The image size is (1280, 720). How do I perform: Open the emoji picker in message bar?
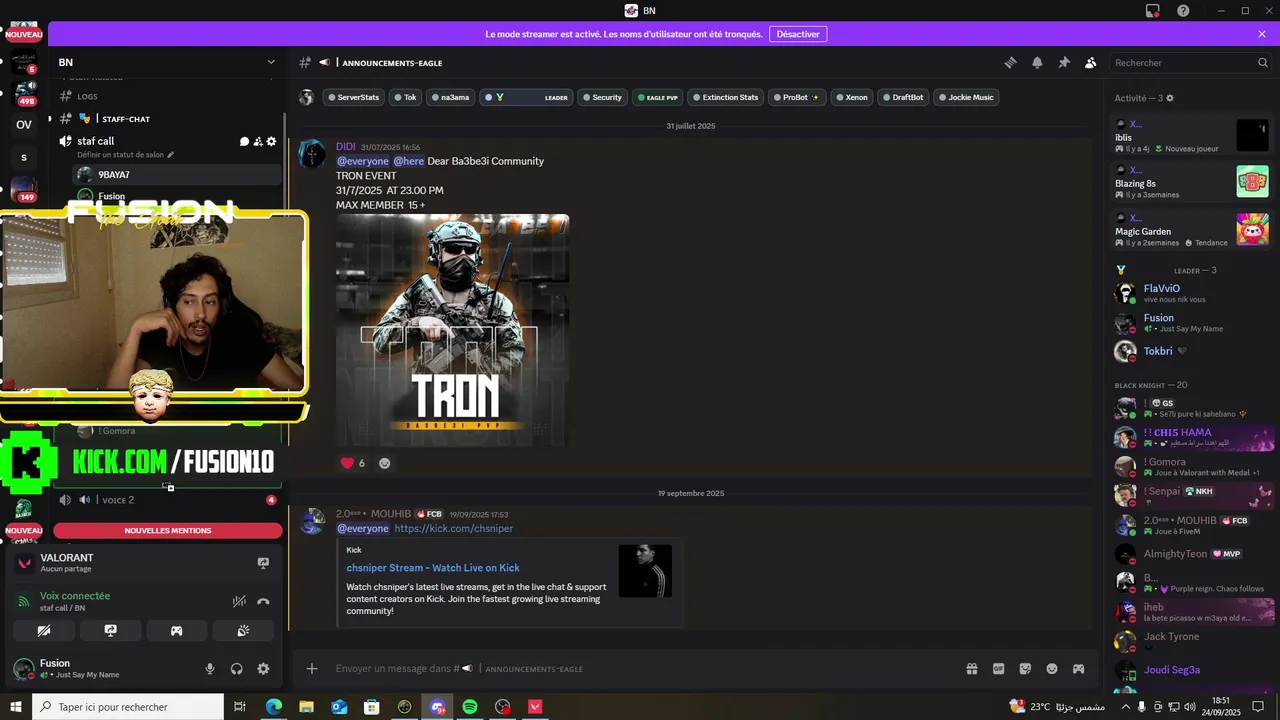(x=1052, y=669)
